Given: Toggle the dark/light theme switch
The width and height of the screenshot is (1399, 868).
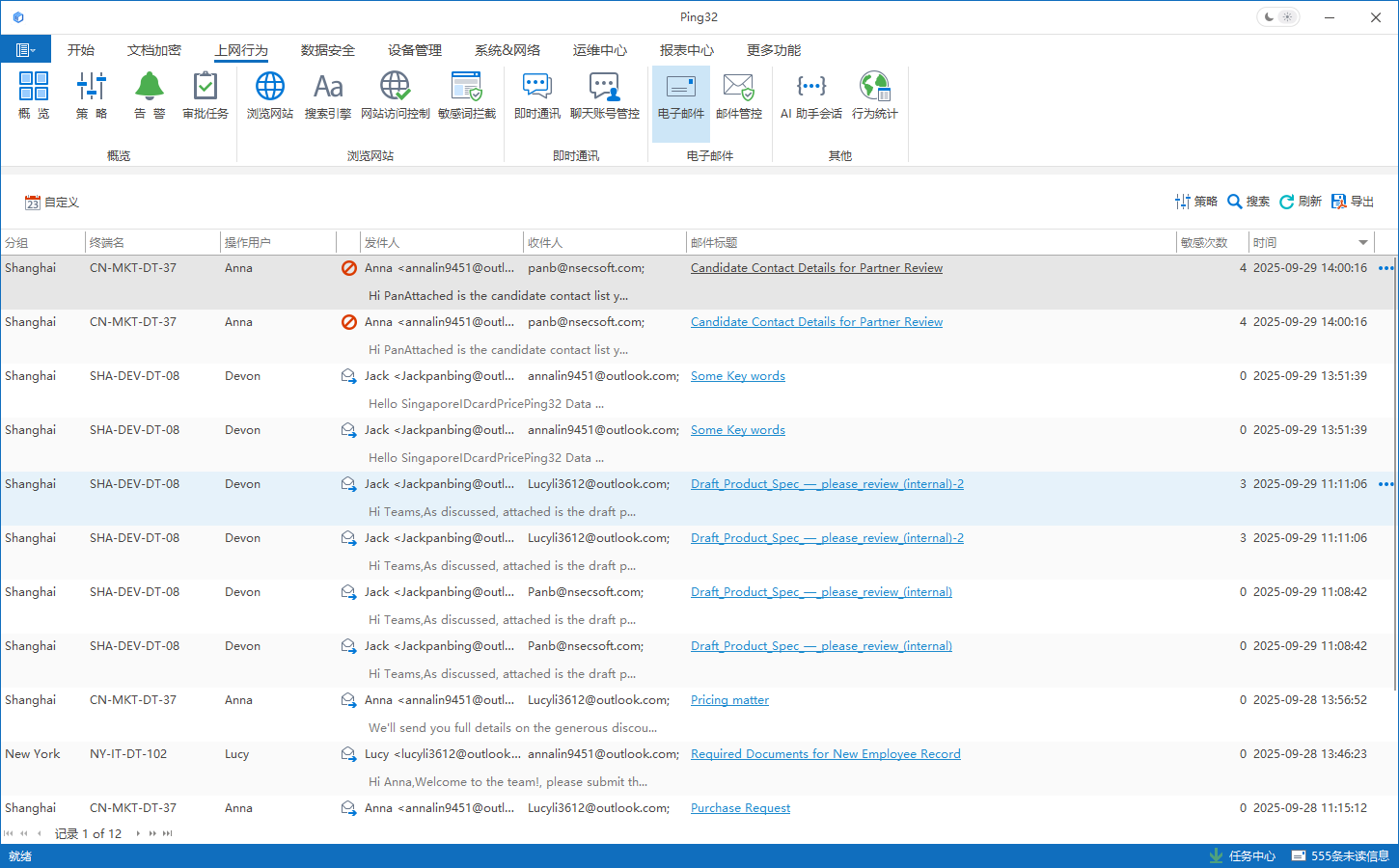Looking at the screenshot, I should click(x=1278, y=17).
